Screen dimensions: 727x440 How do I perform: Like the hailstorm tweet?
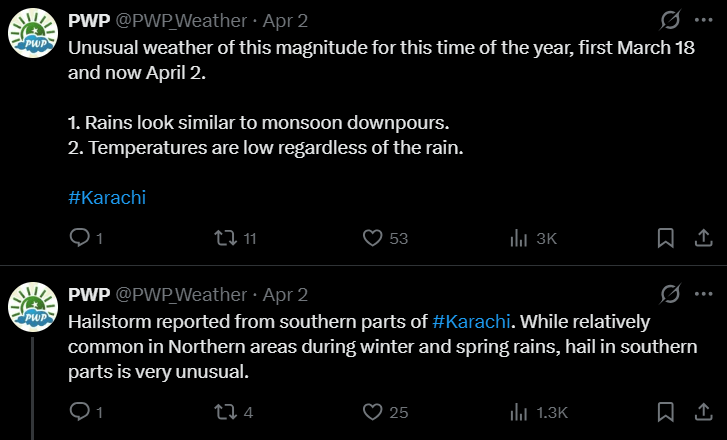coord(373,412)
